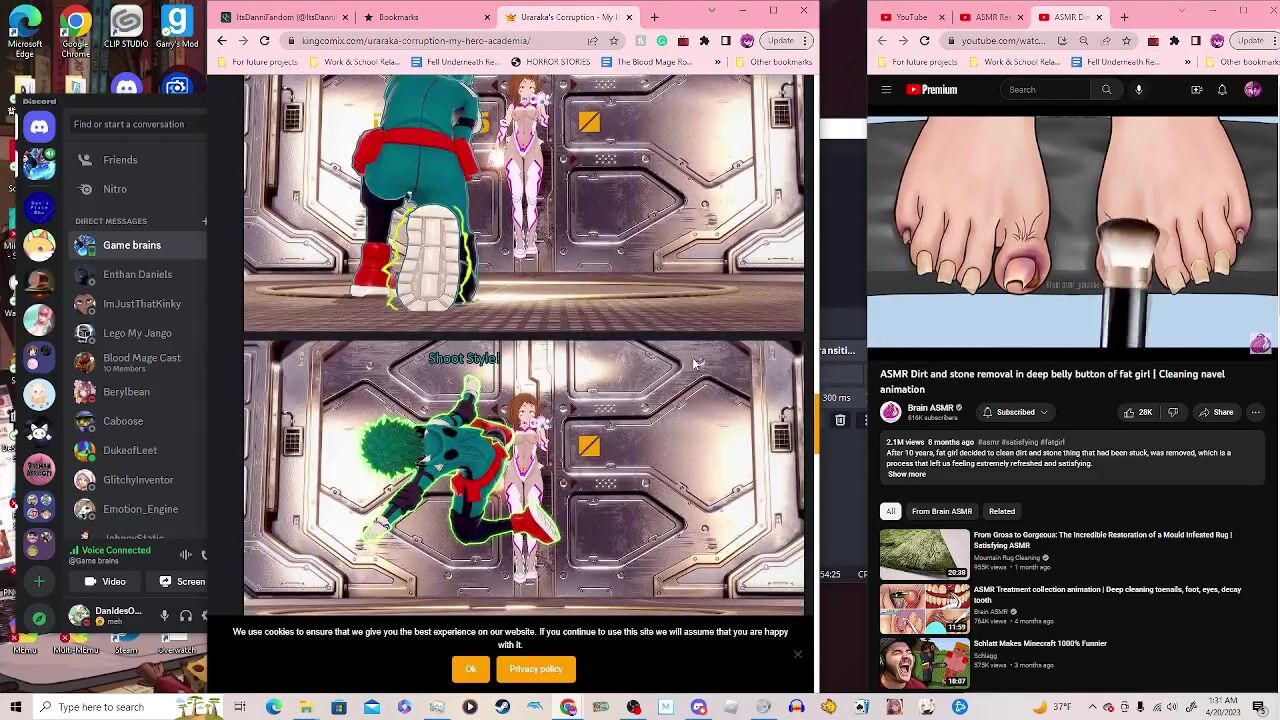Open GlitchyInventor conversation
1280x720 pixels.
pos(139,480)
